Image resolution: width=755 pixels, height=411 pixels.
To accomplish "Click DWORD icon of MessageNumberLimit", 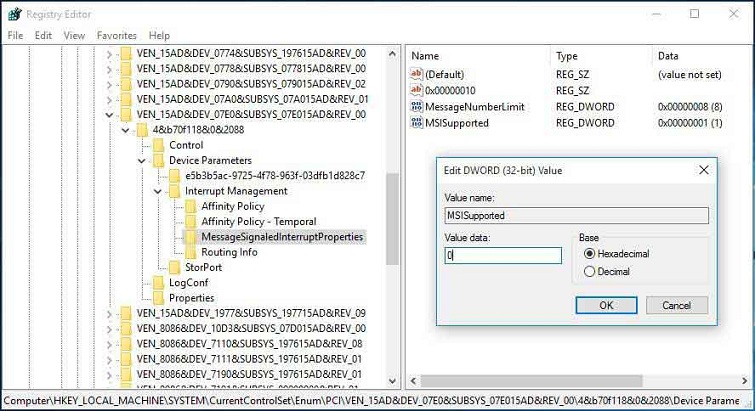I will tap(416, 106).
